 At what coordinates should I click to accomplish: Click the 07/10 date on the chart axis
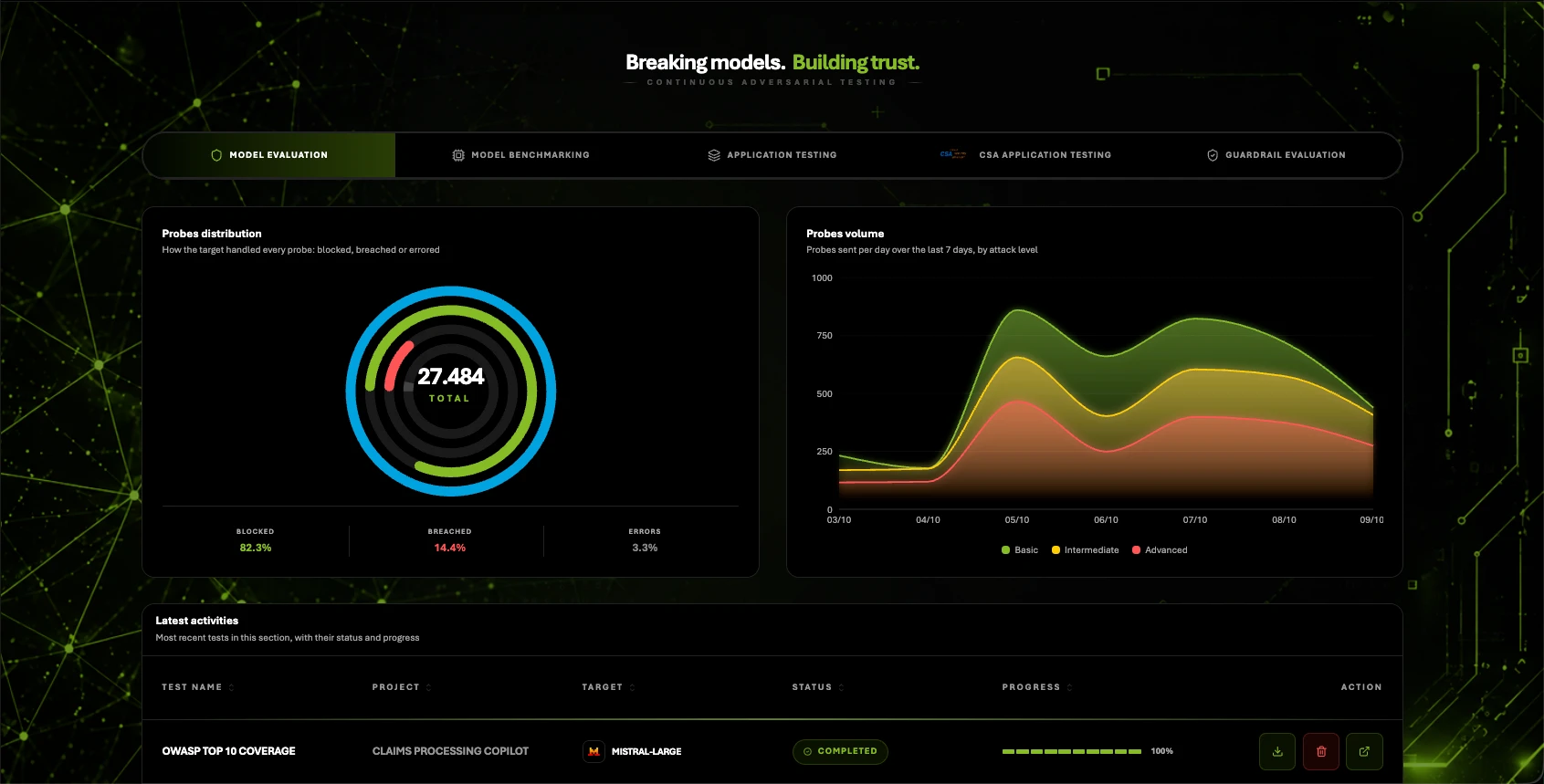click(1195, 520)
